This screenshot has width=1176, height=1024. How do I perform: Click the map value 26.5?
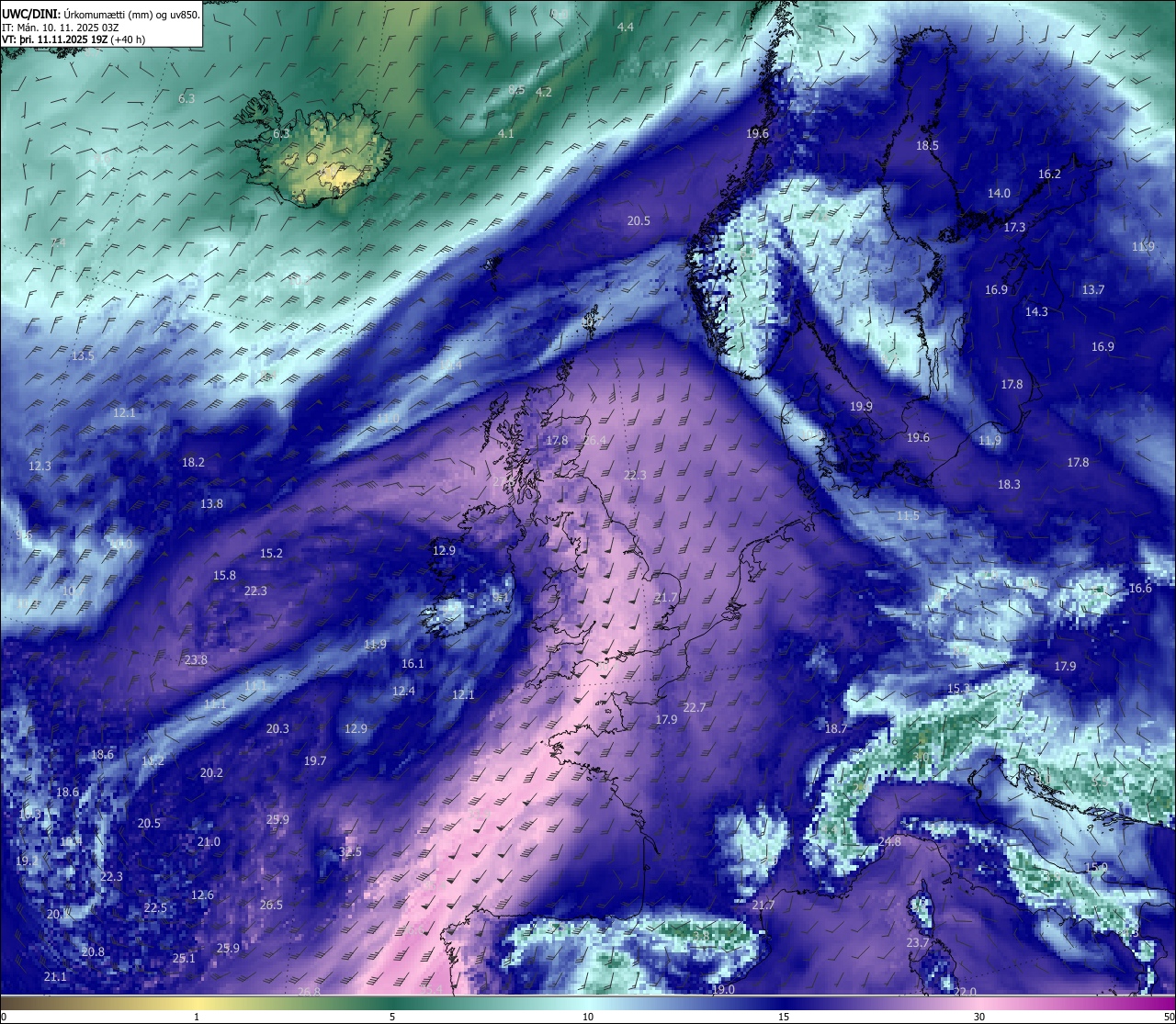coord(272,905)
